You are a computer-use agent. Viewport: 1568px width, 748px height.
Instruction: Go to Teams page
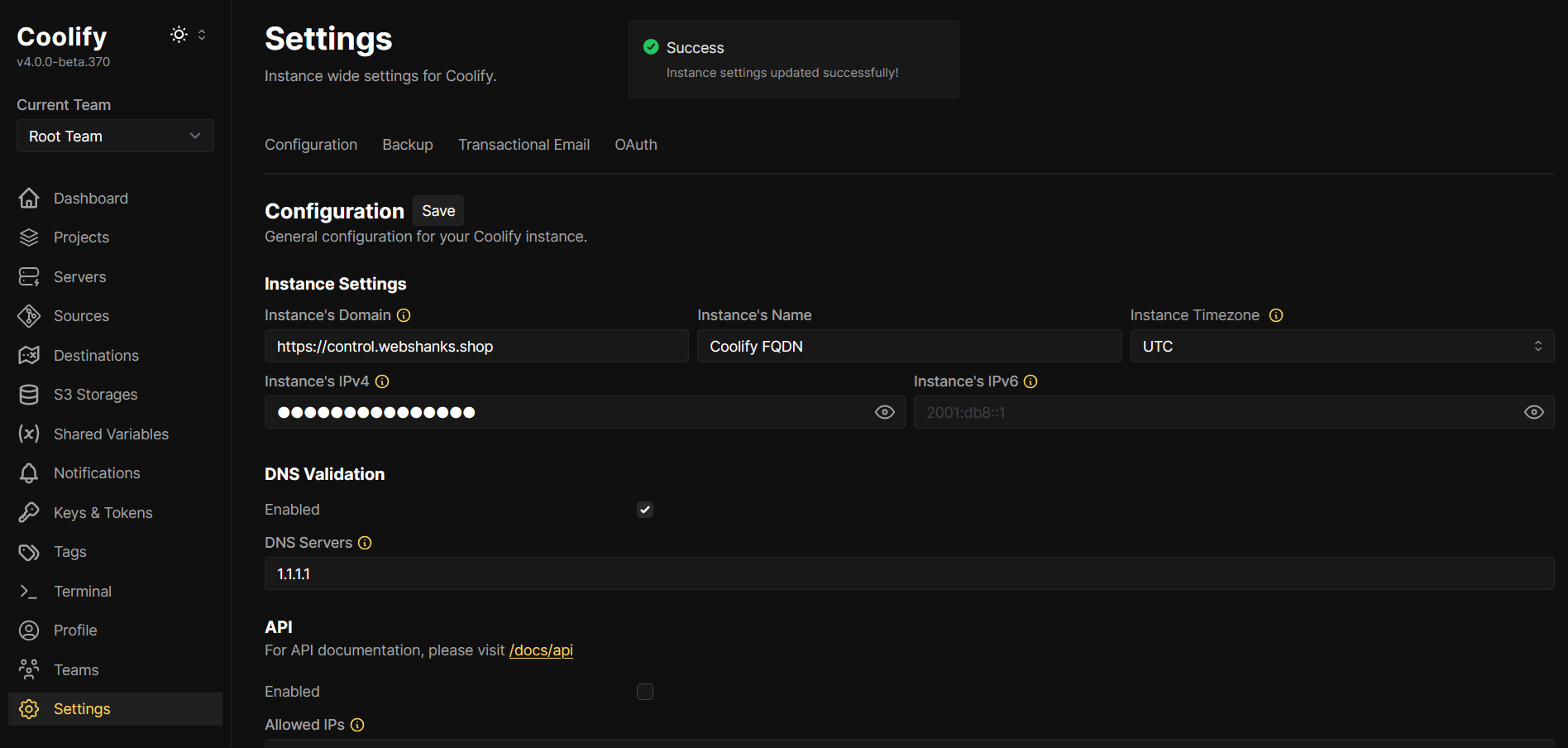115,670
